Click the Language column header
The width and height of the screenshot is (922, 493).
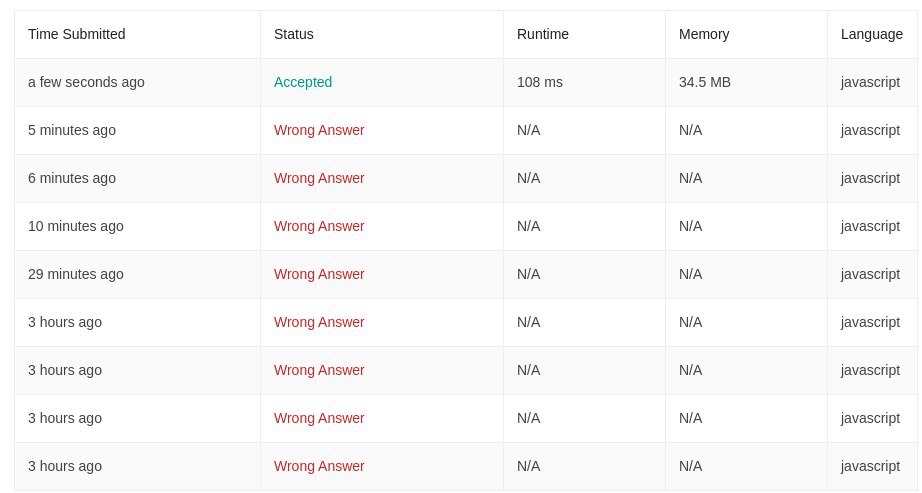point(871,34)
